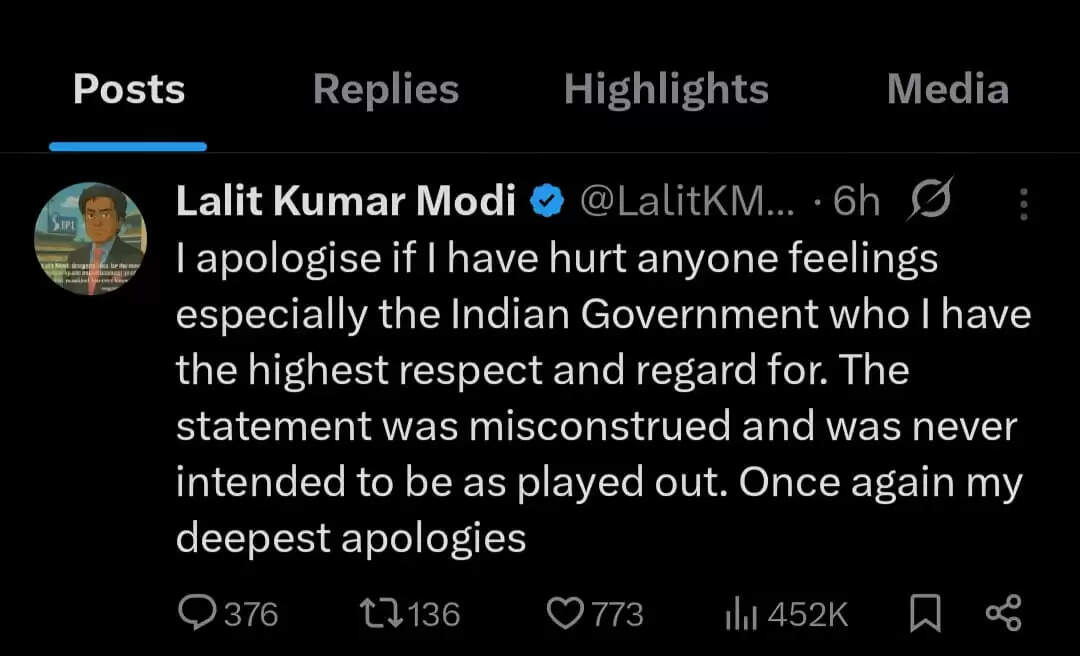
Task: Click the reply speech bubble icon
Action: [195, 613]
